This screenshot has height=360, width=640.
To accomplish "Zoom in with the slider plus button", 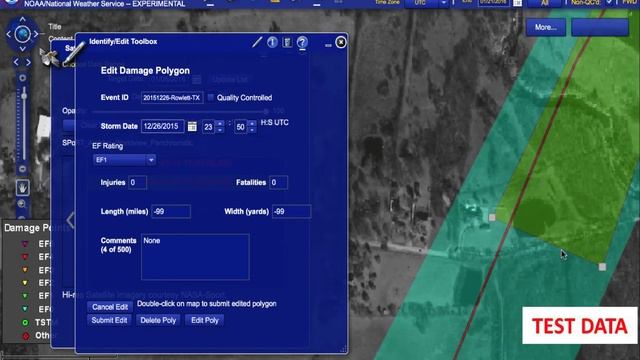I will click(22, 78).
